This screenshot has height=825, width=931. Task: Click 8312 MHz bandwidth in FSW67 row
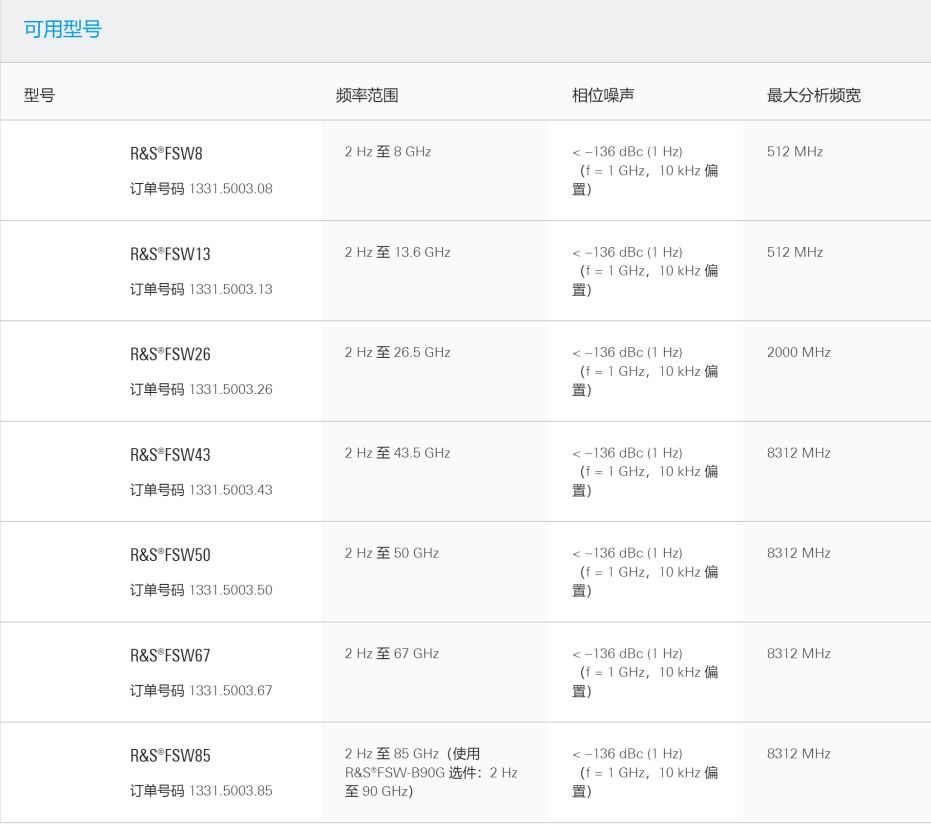(x=799, y=653)
